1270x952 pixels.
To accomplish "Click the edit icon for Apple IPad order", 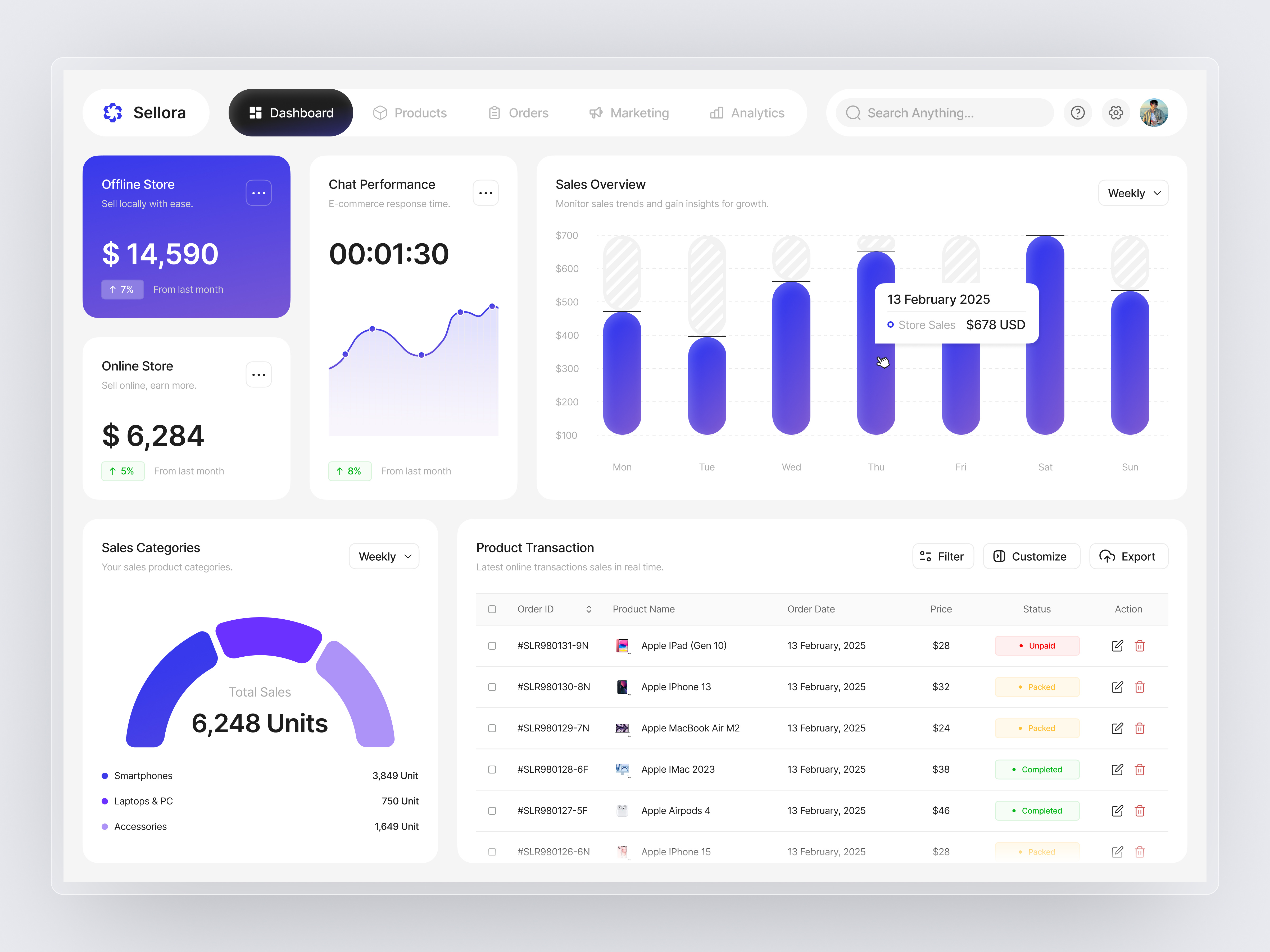I will (1117, 646).
